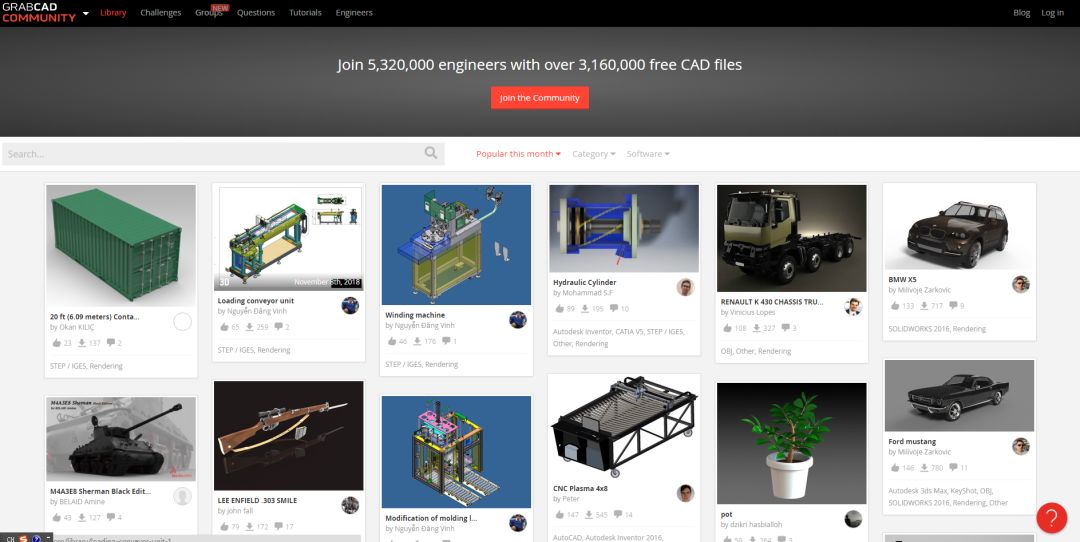1080x542 pixels.
Task: Click the download icon on Loading conveyor unit
Action: coord(249,327)
